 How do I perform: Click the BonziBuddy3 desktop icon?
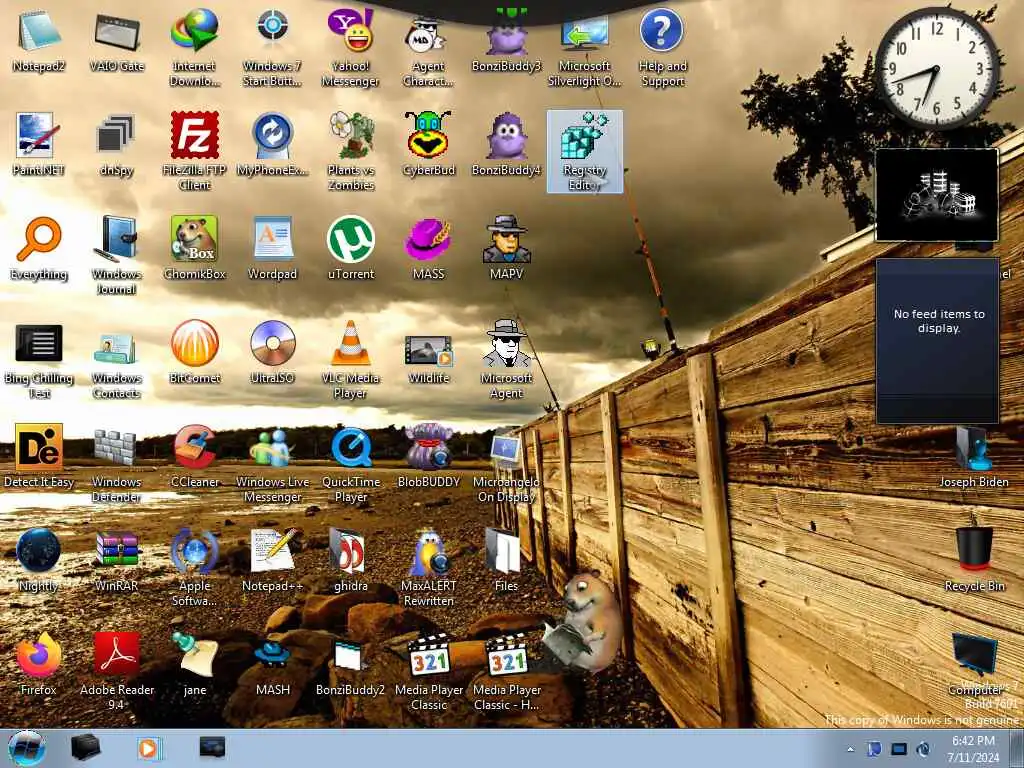[x=507, y=42]
